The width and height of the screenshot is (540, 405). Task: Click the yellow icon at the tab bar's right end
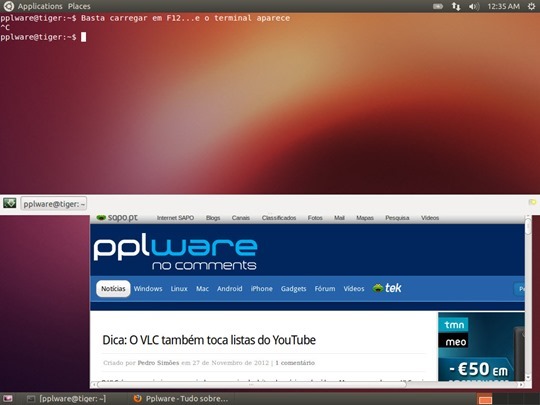(532, 202)
